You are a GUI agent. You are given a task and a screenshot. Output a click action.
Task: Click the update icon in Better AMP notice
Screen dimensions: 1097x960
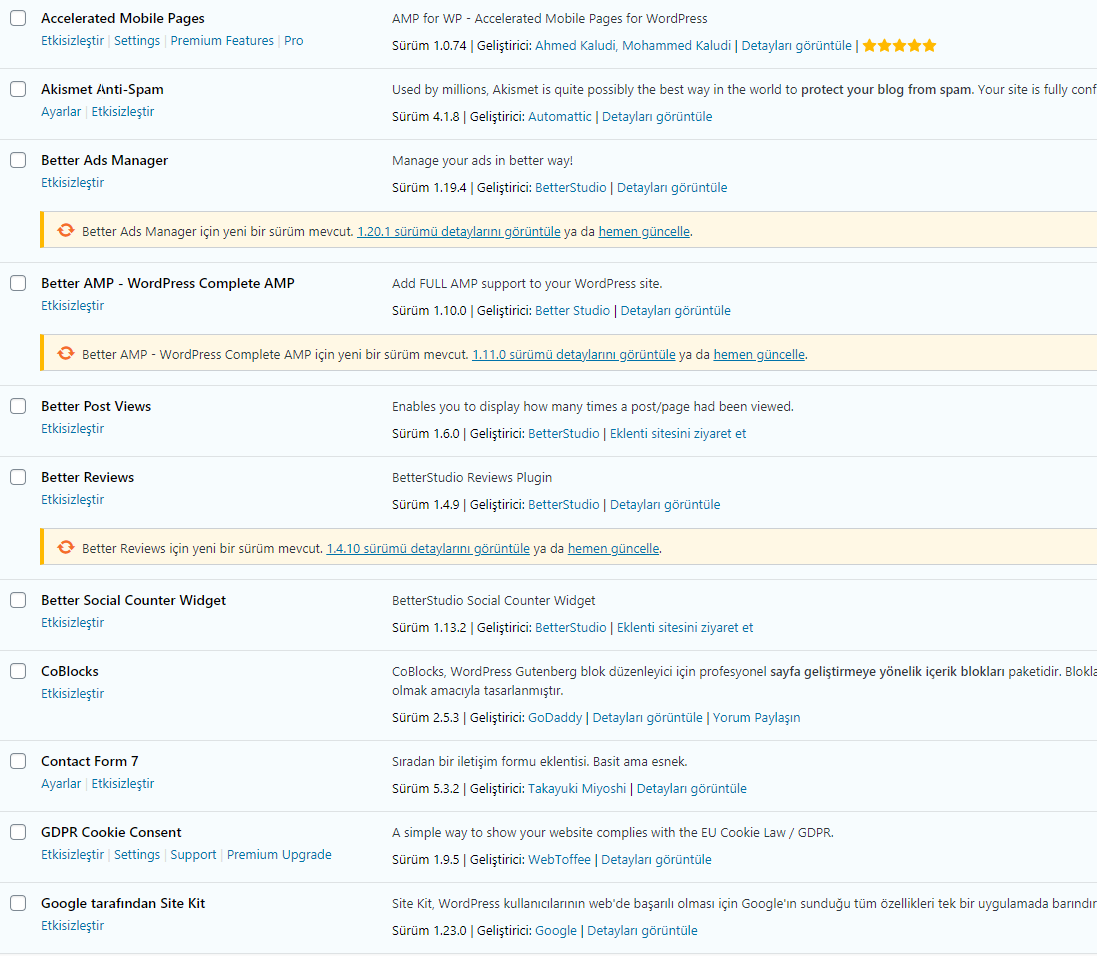(66, 353)
